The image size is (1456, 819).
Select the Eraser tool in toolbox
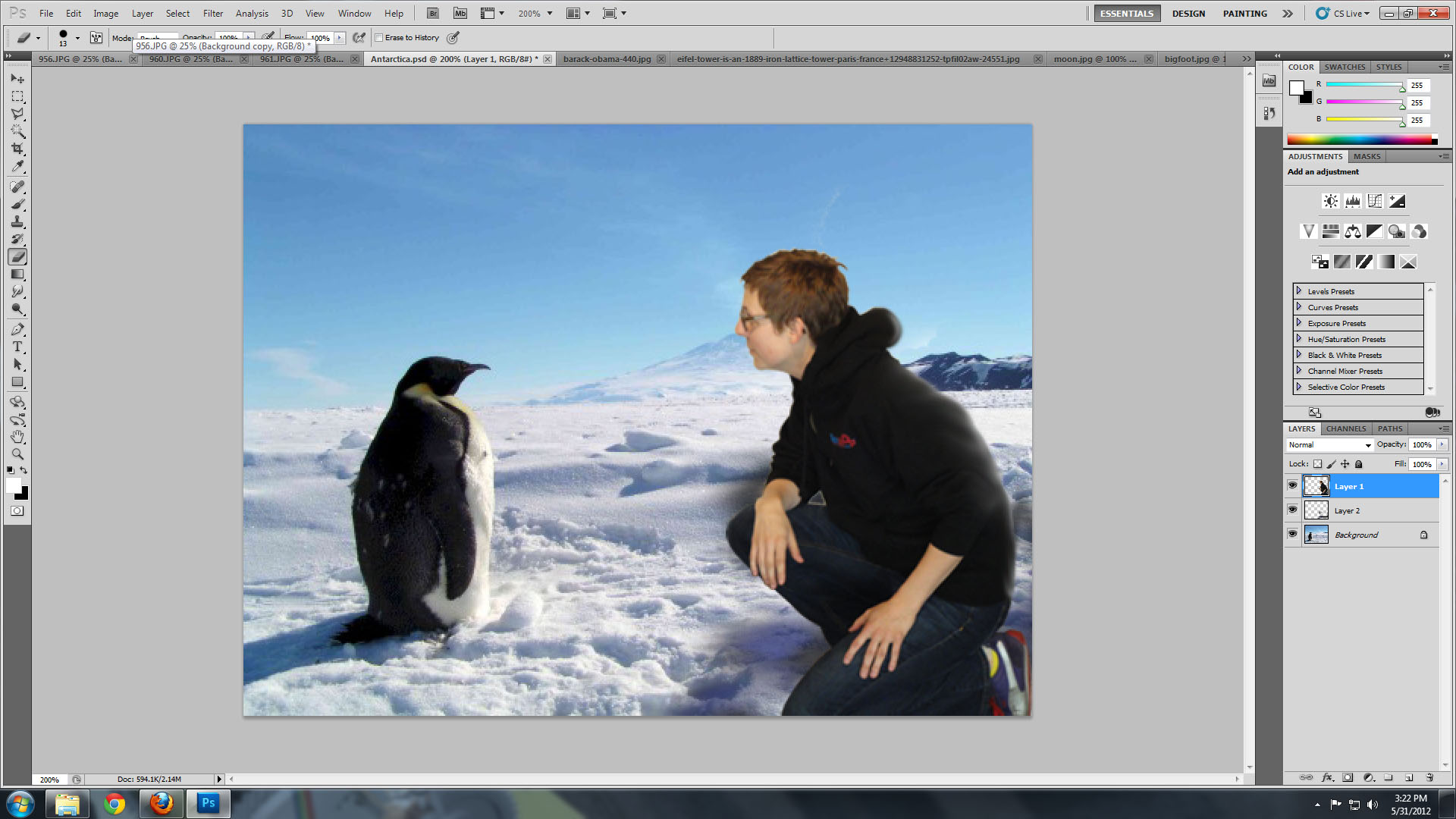[x=17, y=257]
